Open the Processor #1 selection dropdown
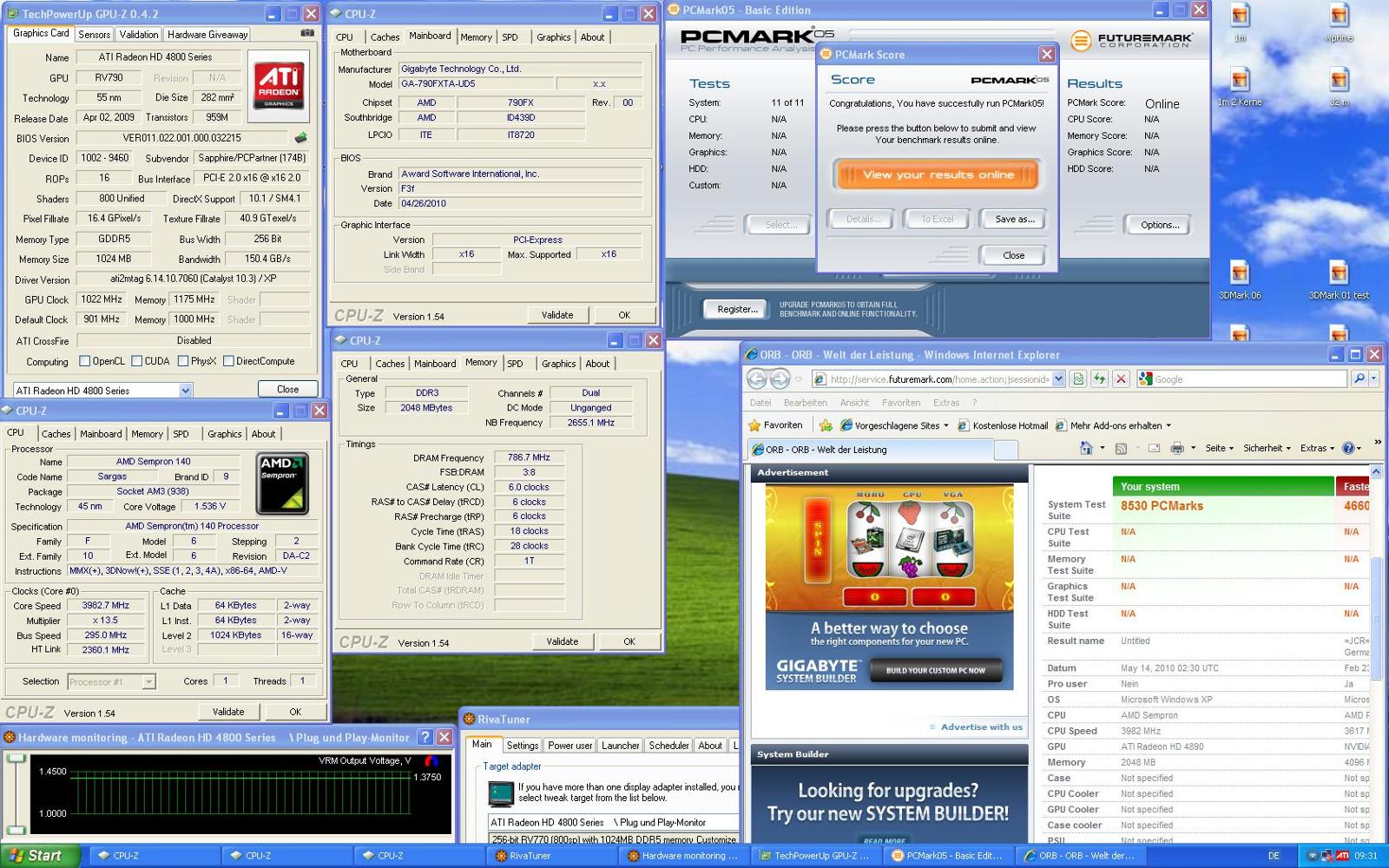Image resolution: width=1389 pixels, height=868 pixels. pyautogui.click(x=148, y=681)
